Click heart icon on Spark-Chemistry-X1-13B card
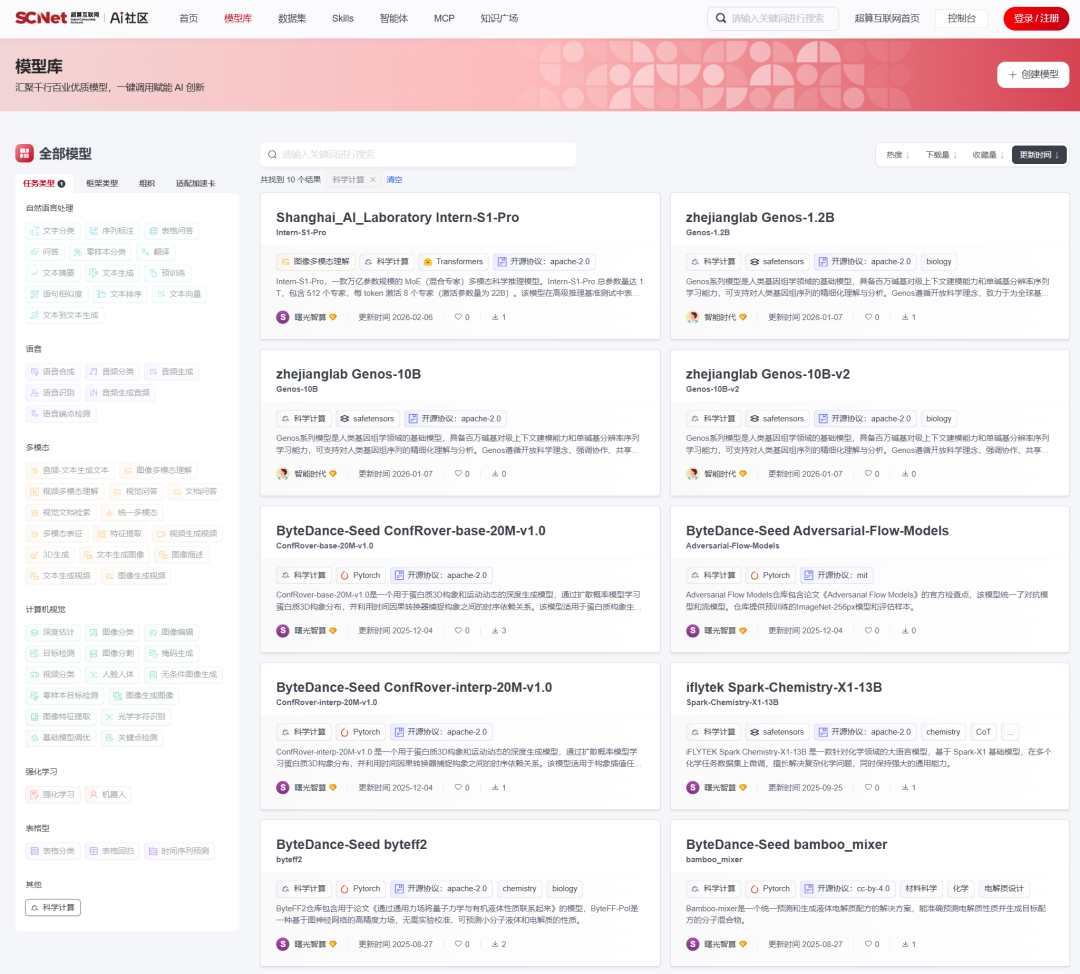Image resolution: width=1080 pixels, height=974 pixels. pos(868,787)
